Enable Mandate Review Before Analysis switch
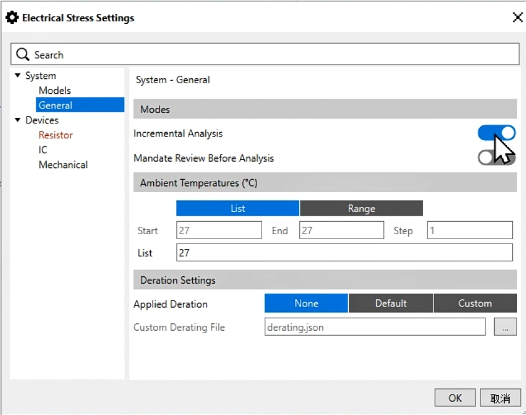 tap(496, 158)
